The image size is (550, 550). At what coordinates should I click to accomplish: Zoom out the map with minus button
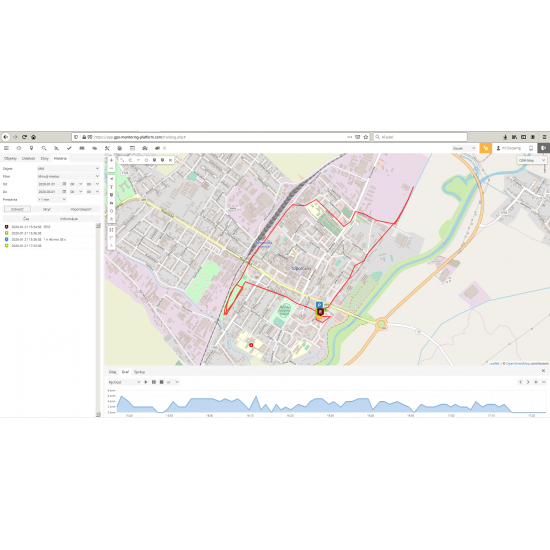tap(112, 168)
